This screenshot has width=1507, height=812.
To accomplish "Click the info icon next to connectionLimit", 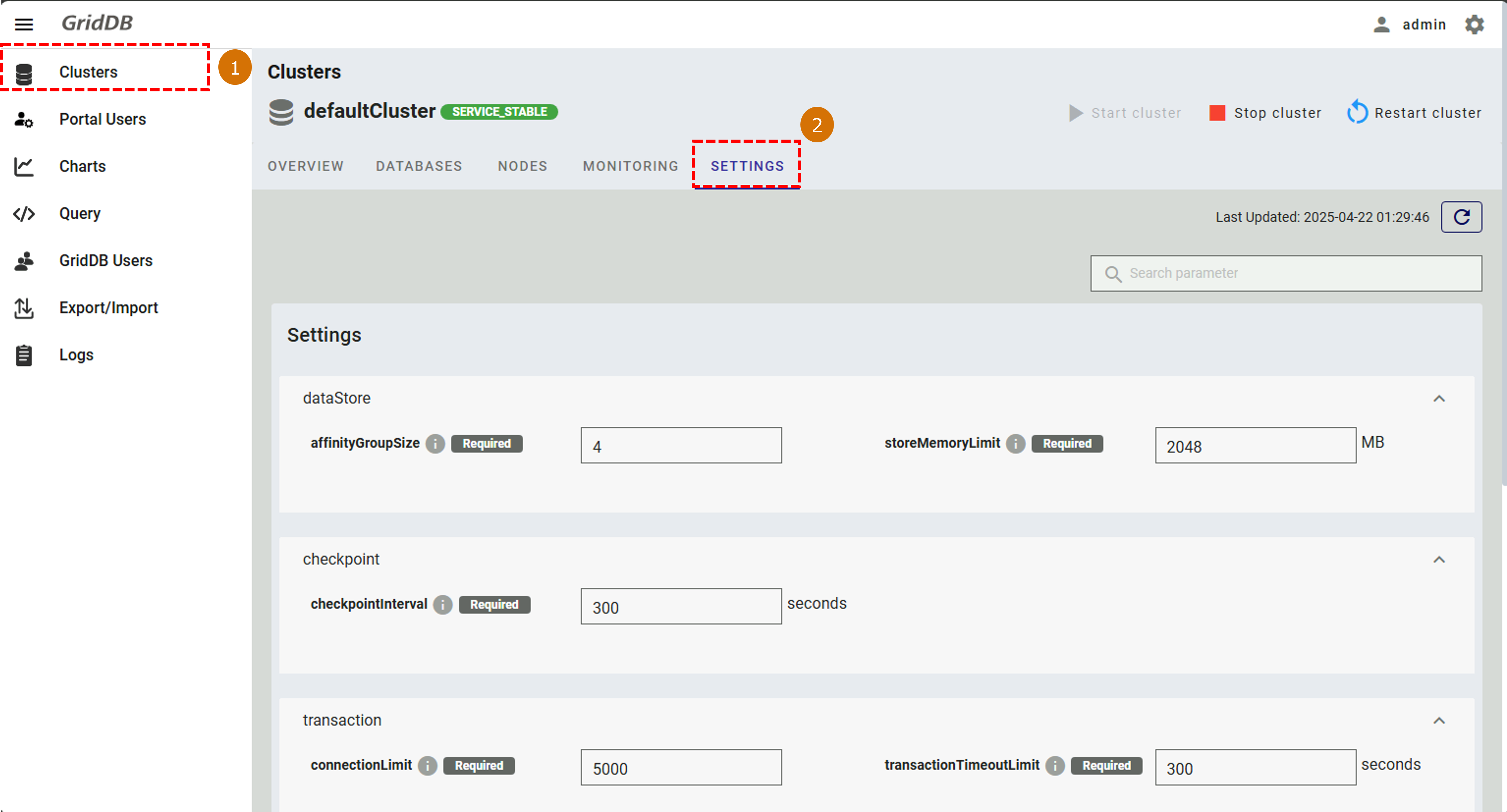I will coord(427,765).
